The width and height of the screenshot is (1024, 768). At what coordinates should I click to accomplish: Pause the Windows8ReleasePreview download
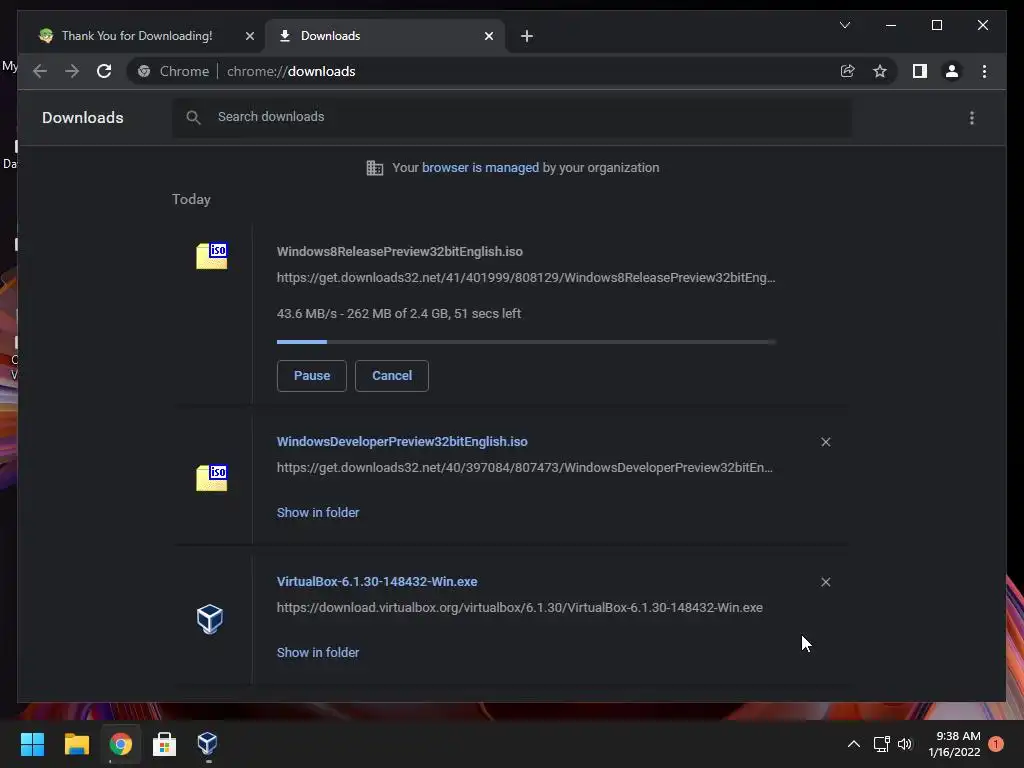click(x=312, y=376)
